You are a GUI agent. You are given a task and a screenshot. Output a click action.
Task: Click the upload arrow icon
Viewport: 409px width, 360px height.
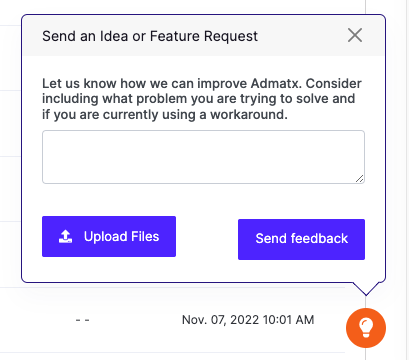(x=66, y=236)
